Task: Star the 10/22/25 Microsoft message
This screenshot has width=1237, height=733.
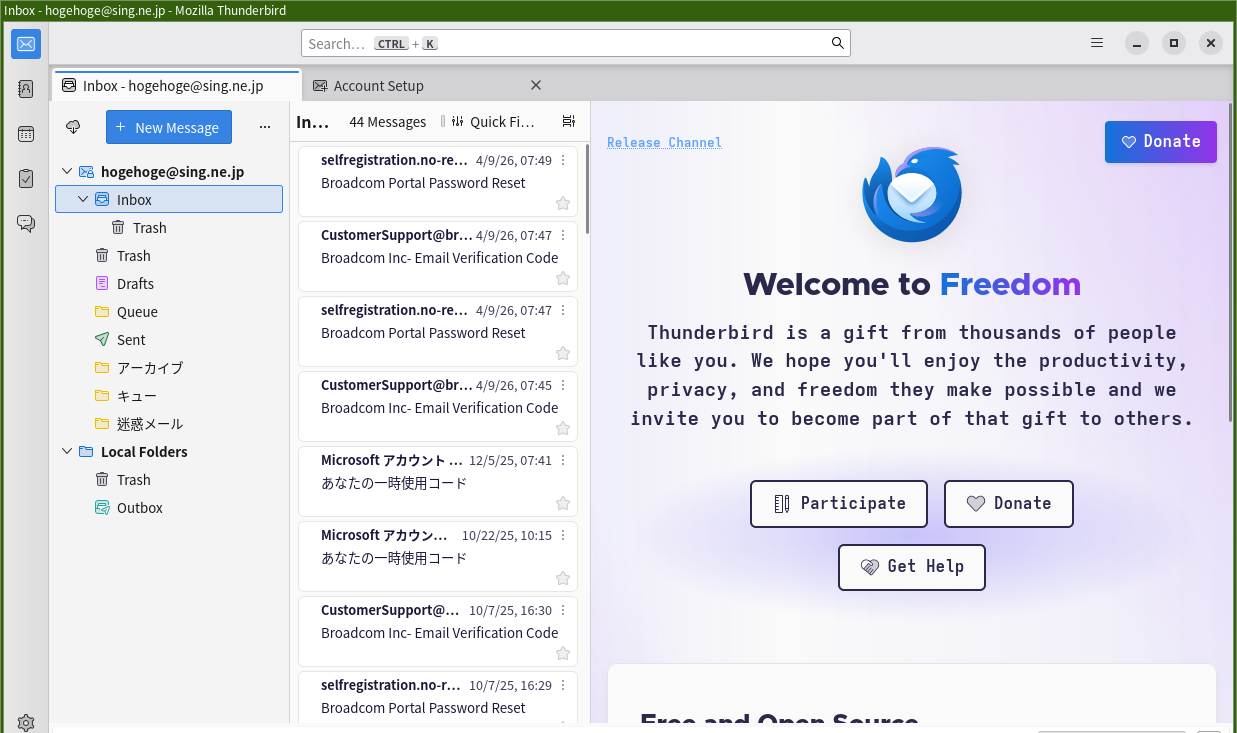Action: tap(563, 578)
